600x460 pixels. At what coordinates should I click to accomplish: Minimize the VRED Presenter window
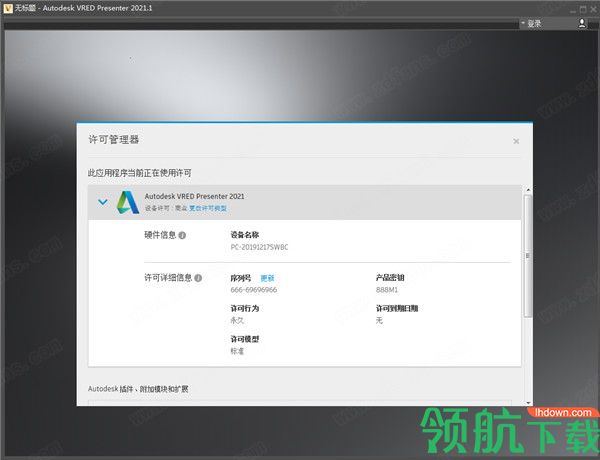pyautogui.click(x=573, y=10)
